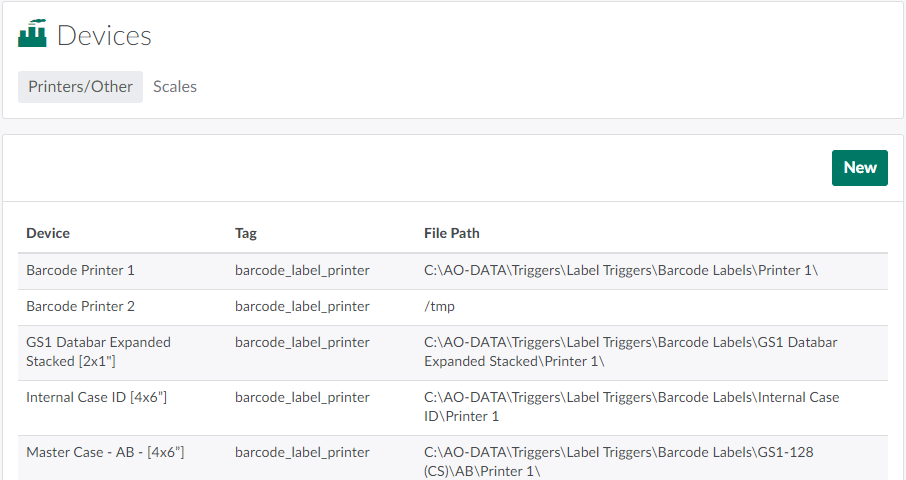Open GS1 Databar Expanded Stacked [2x1"] device
The width and height of the screenshot is (906, 480).
click(x=98, y=351)
